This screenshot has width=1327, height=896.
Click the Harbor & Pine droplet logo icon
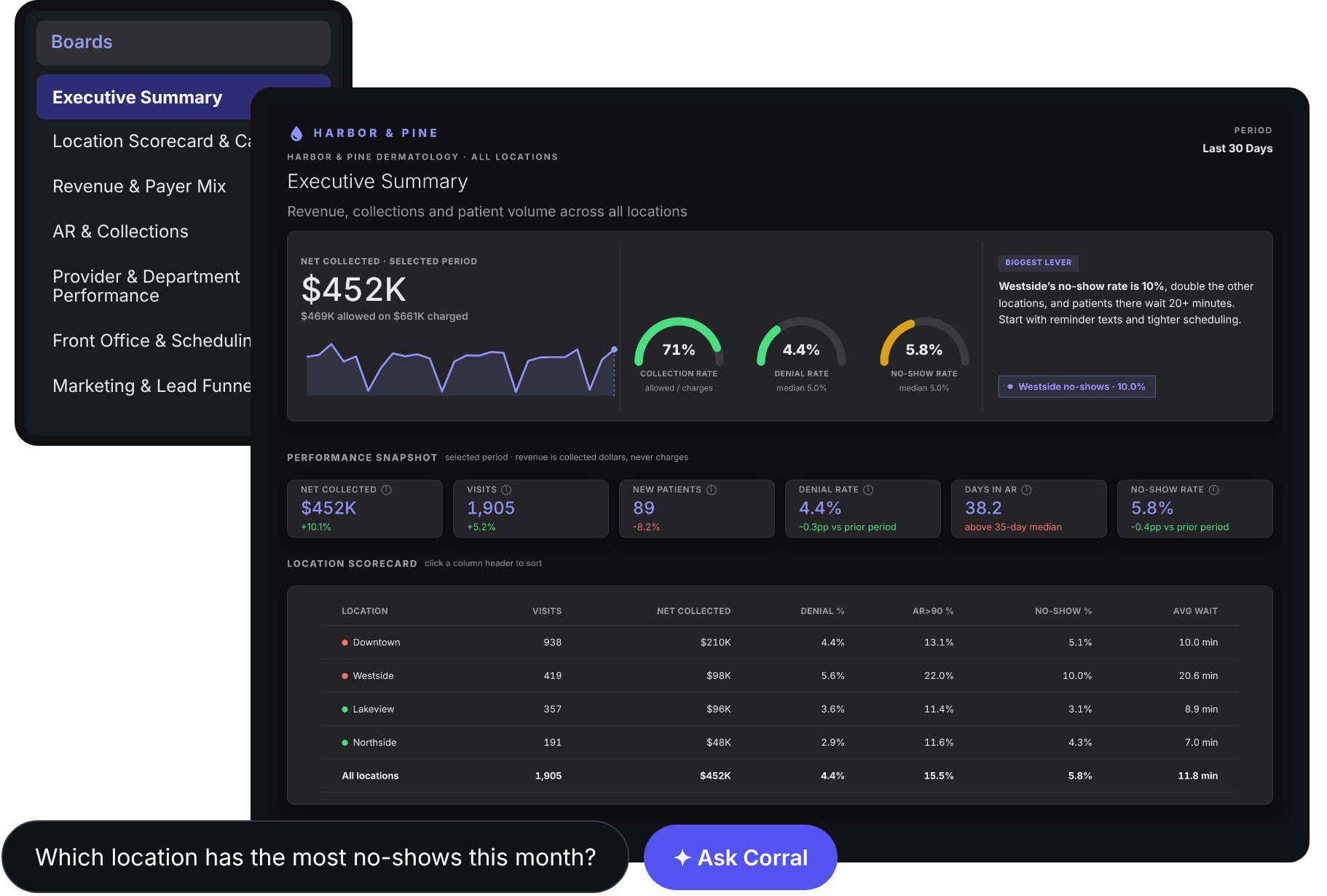[x=296, y=133]
